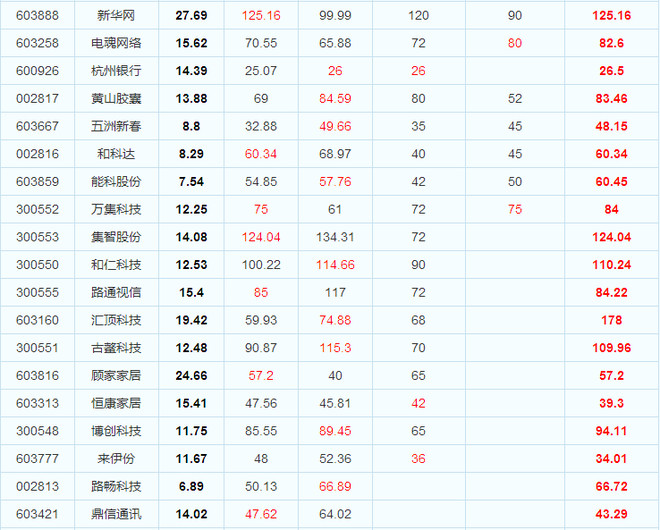Click bold price 24.66 in 顾家家居 row
Screen dimensions: 660x530
192,376
